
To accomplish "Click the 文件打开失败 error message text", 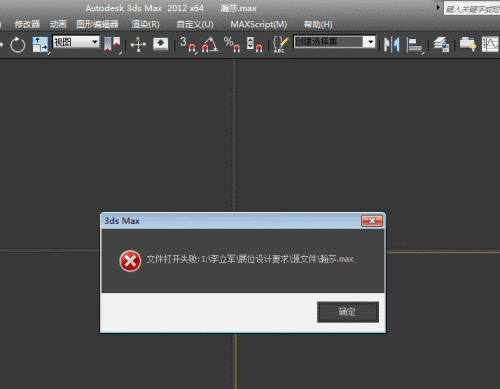I will [x=250, y=259].
